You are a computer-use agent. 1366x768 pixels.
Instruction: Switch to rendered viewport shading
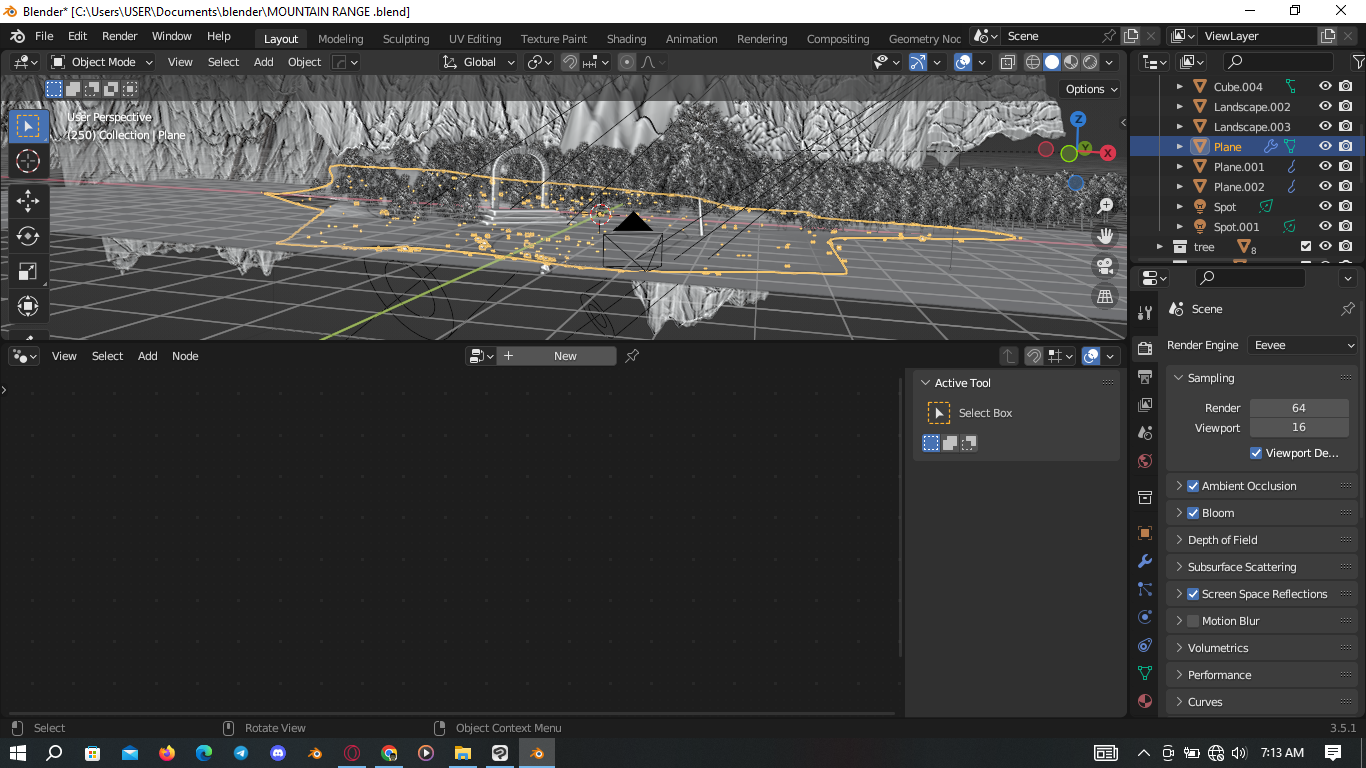[1090, 62]
